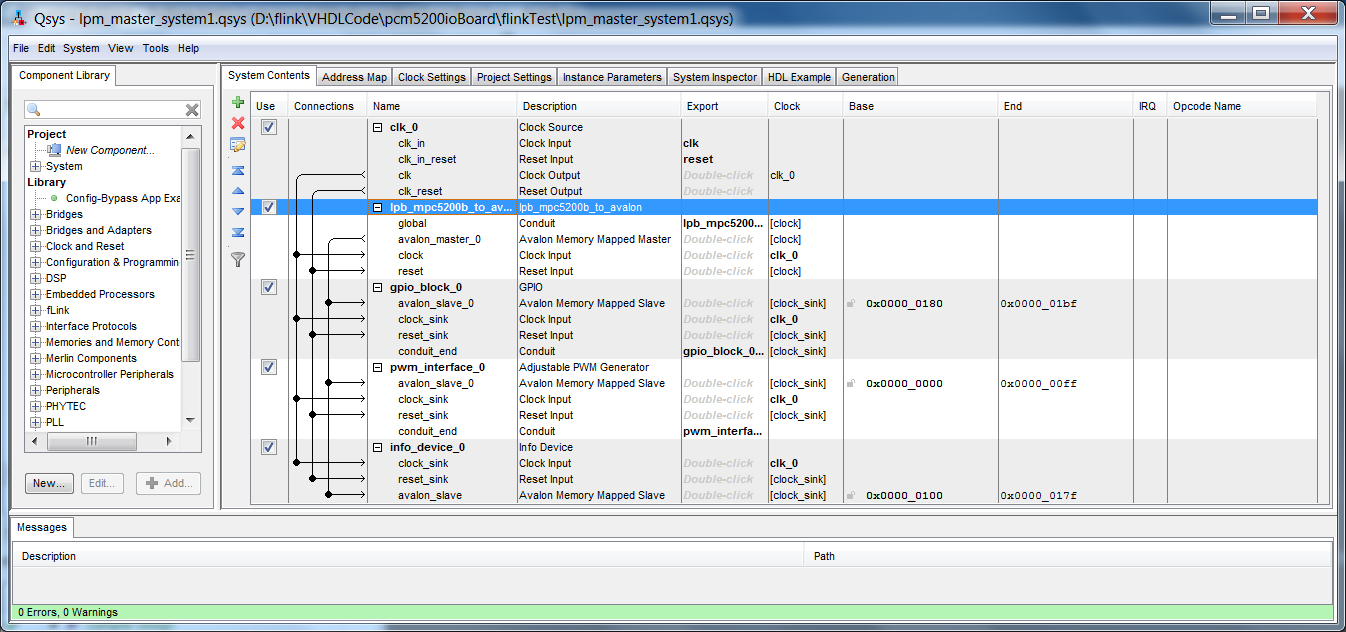Toggle the Use checkbox for gpio_block_0

pyautogui.click(x=268, y=287)
